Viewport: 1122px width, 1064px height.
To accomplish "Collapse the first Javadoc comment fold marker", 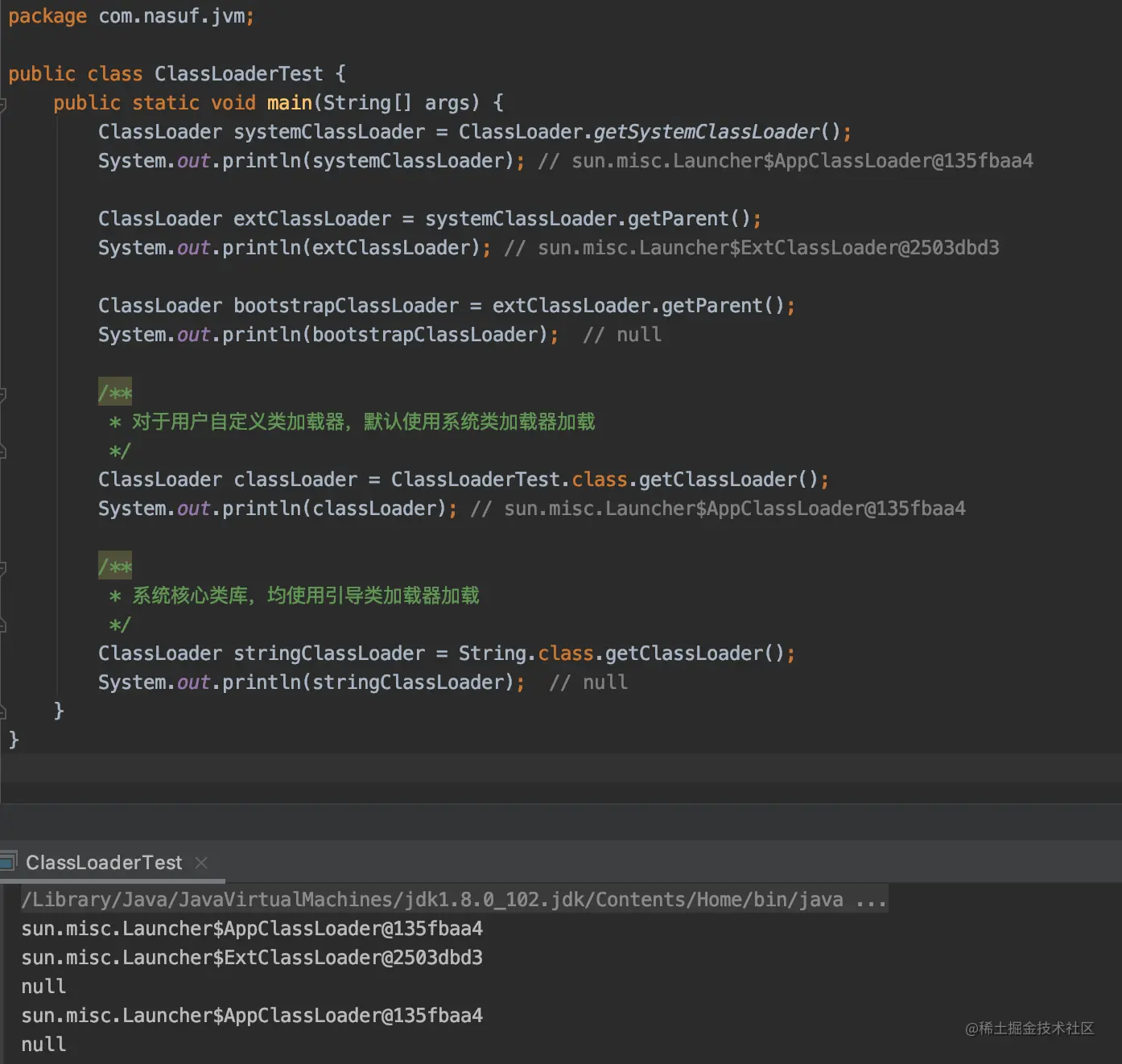I will coord(3,394).
